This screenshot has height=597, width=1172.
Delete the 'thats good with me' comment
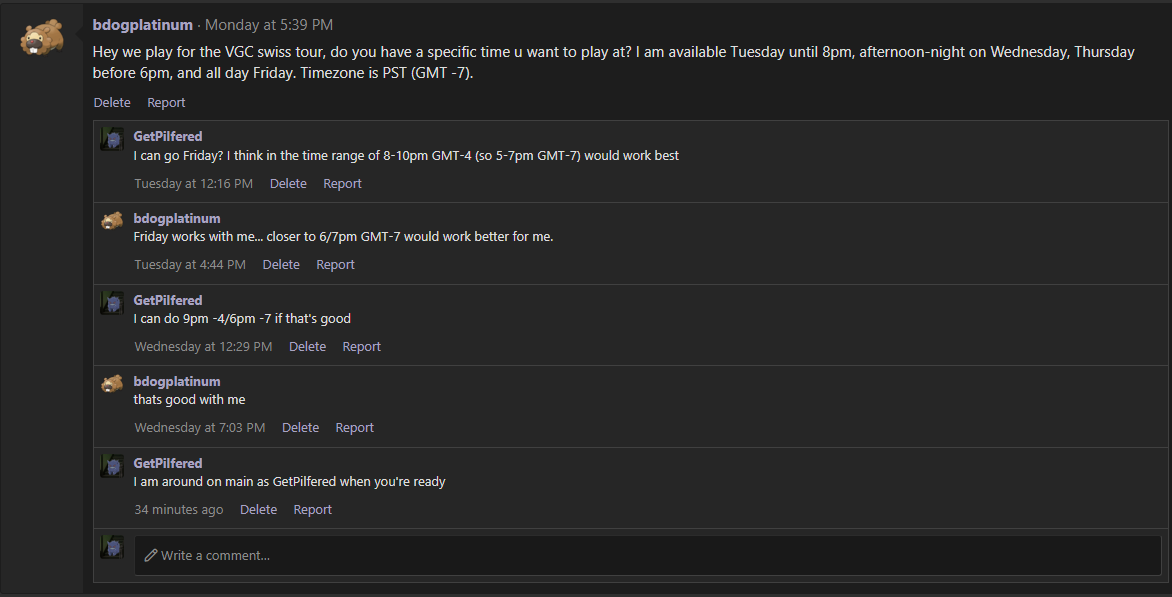coord(300,427)
